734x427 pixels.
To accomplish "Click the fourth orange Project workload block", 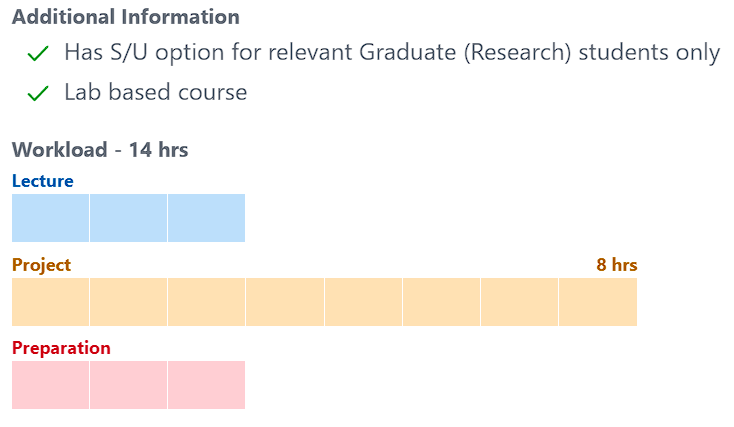I will (284, 302).
